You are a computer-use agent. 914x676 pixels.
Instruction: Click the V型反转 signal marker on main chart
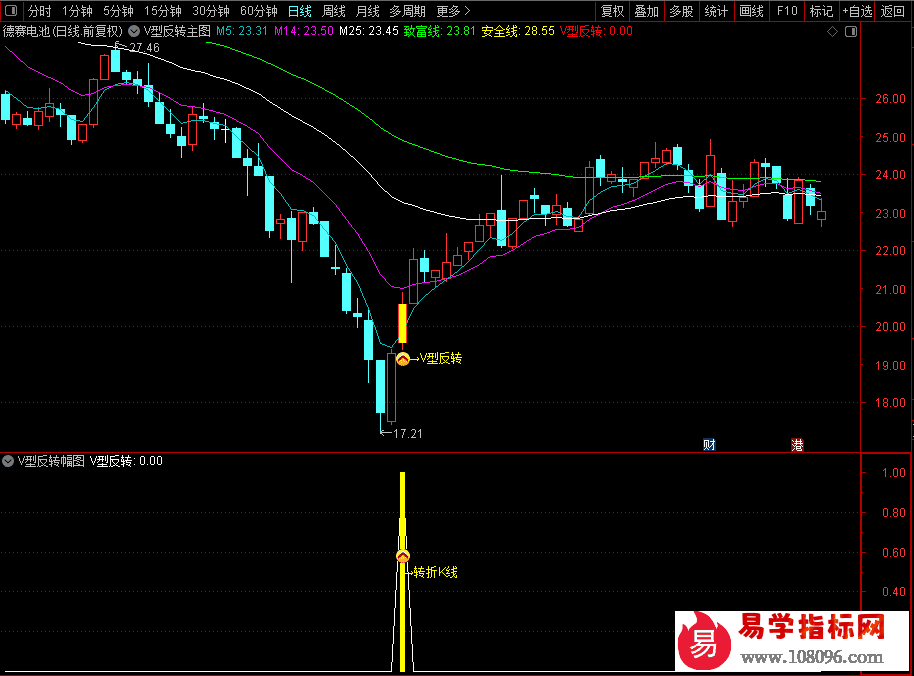coord(403,359)
